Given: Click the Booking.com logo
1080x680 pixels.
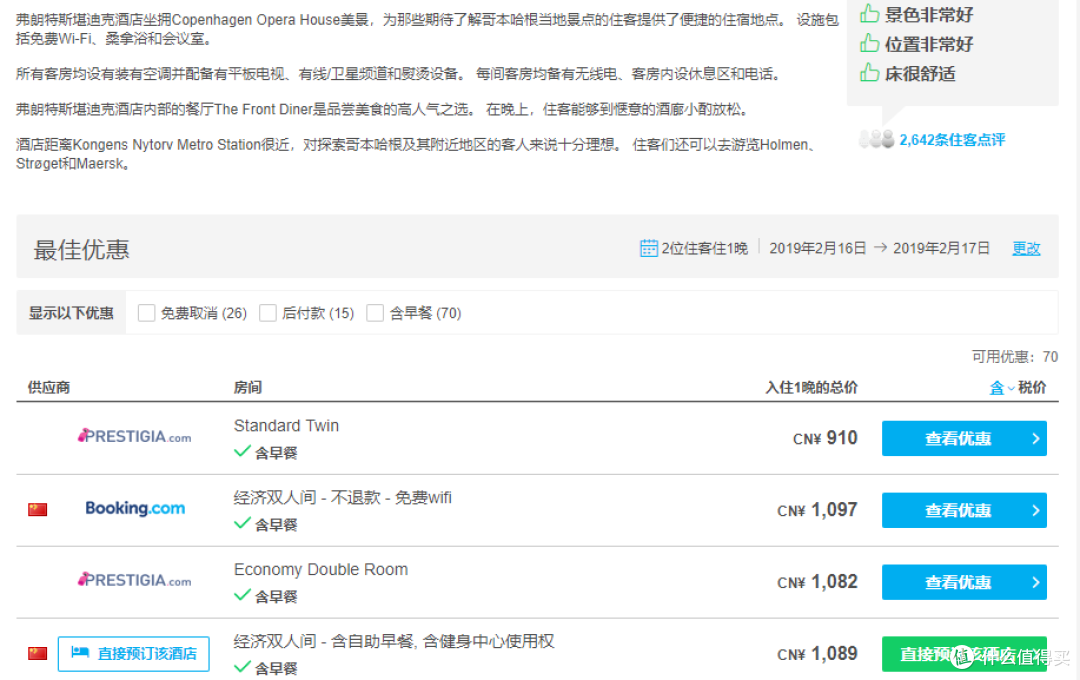Looking at the screenshot, I should (135, 508).
